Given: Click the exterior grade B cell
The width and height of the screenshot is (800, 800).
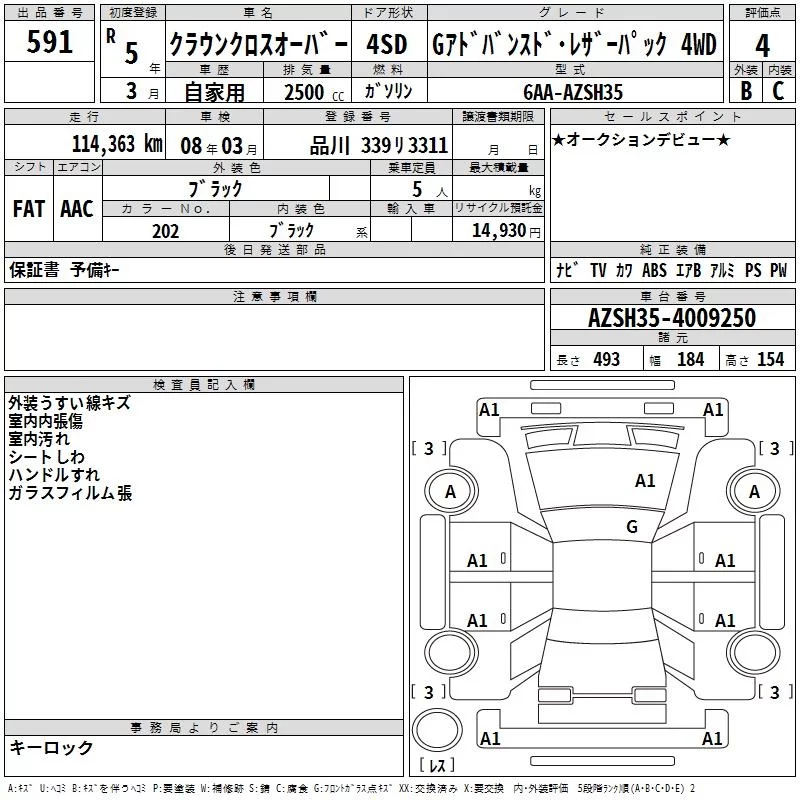Looking at the screenshot, I should point(745,91).
